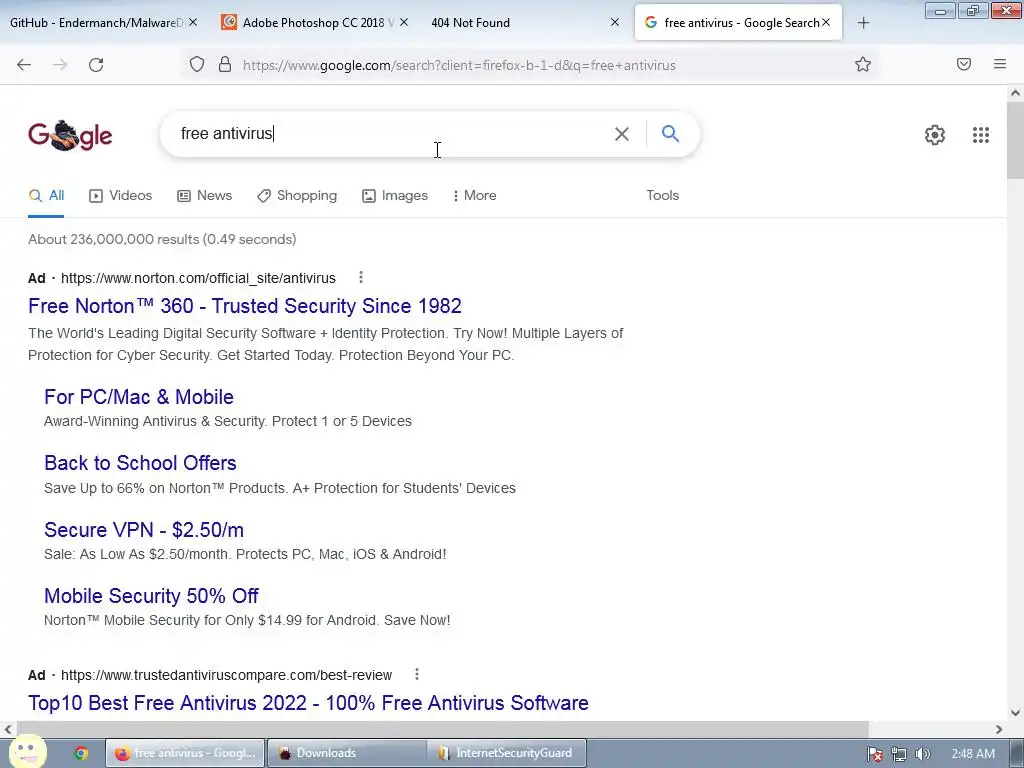Close the GitHub Endermanch tab
1024x768 pixels.
click(193, 22)
